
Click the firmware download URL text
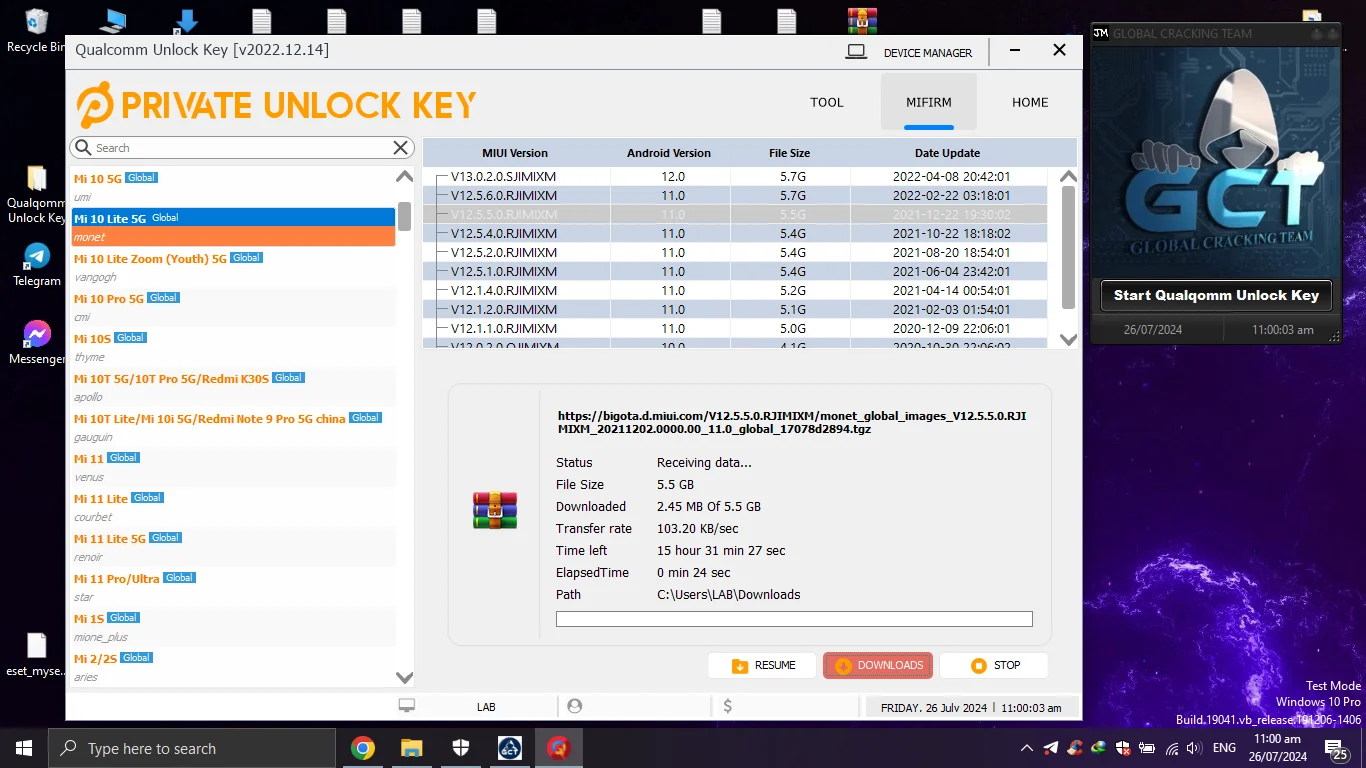tap(792, 422)
